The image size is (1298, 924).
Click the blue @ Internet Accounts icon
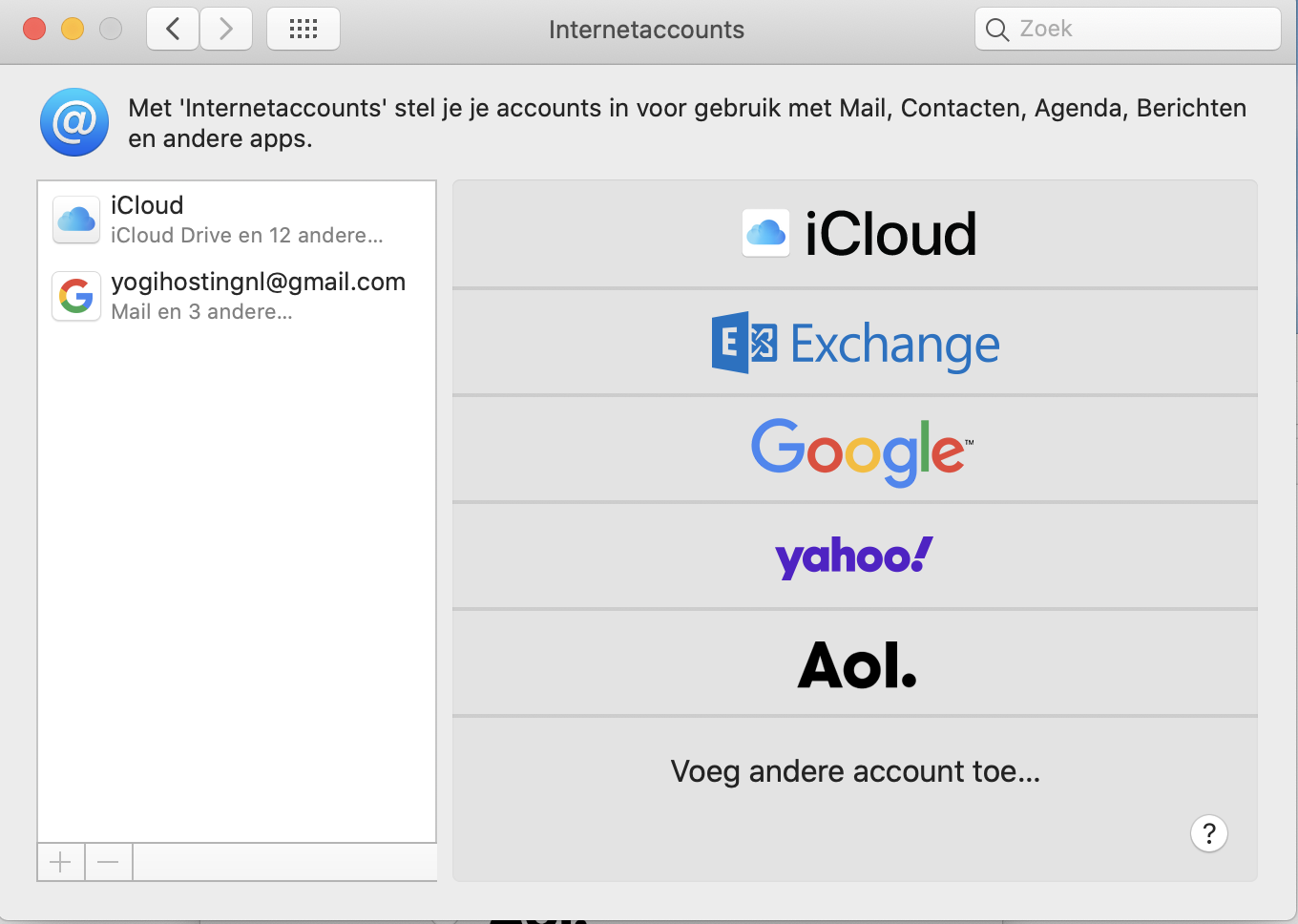coord(74,122)
